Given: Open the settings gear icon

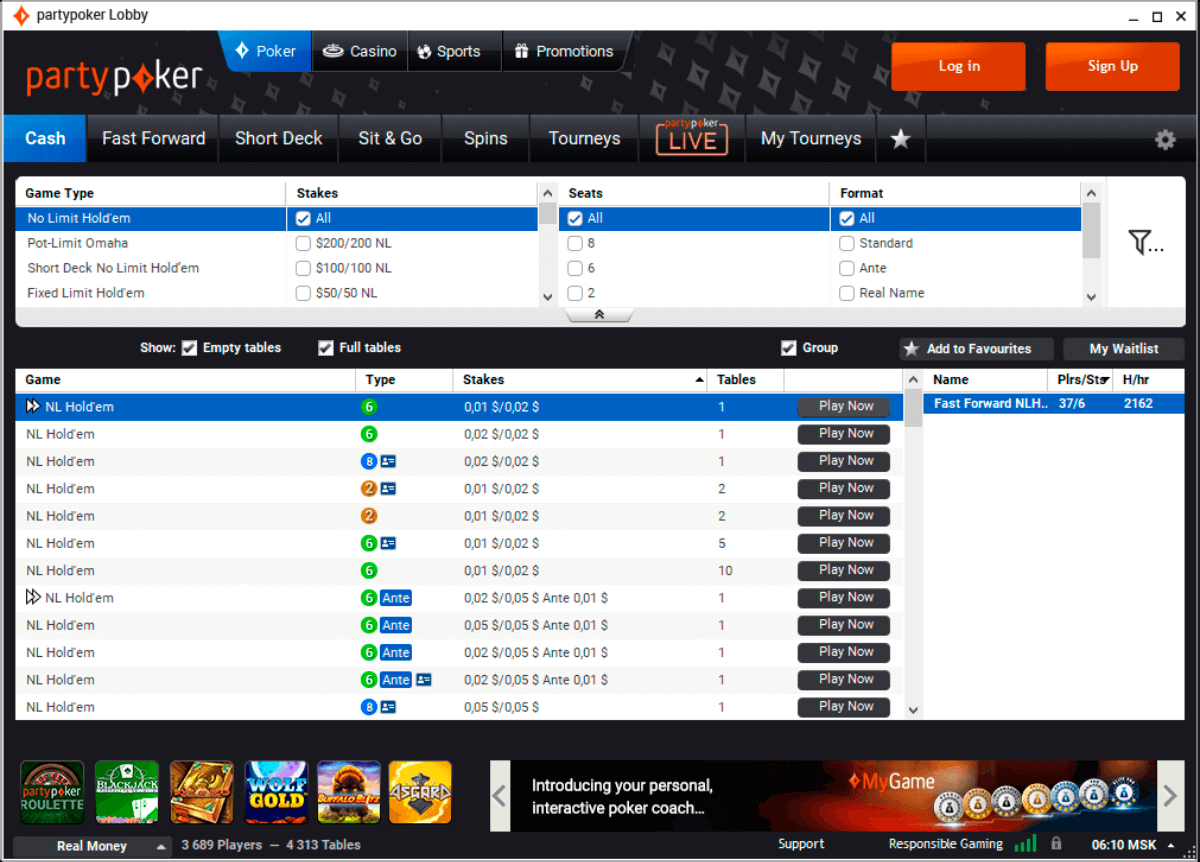Looking at the screenshot, I should (1165, 140).
